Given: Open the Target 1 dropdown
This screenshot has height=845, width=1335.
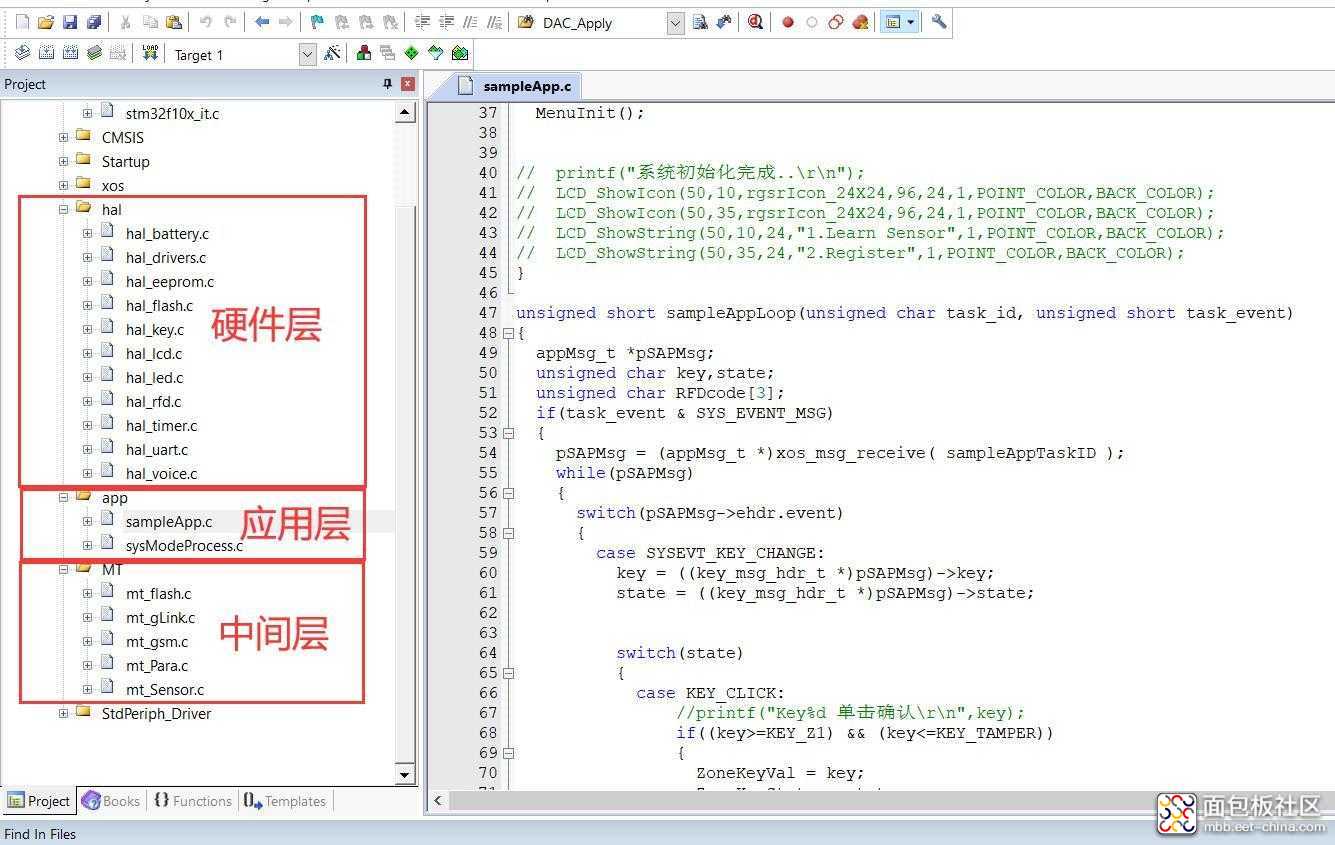Looking at the screenshot, I should [307, 54].
